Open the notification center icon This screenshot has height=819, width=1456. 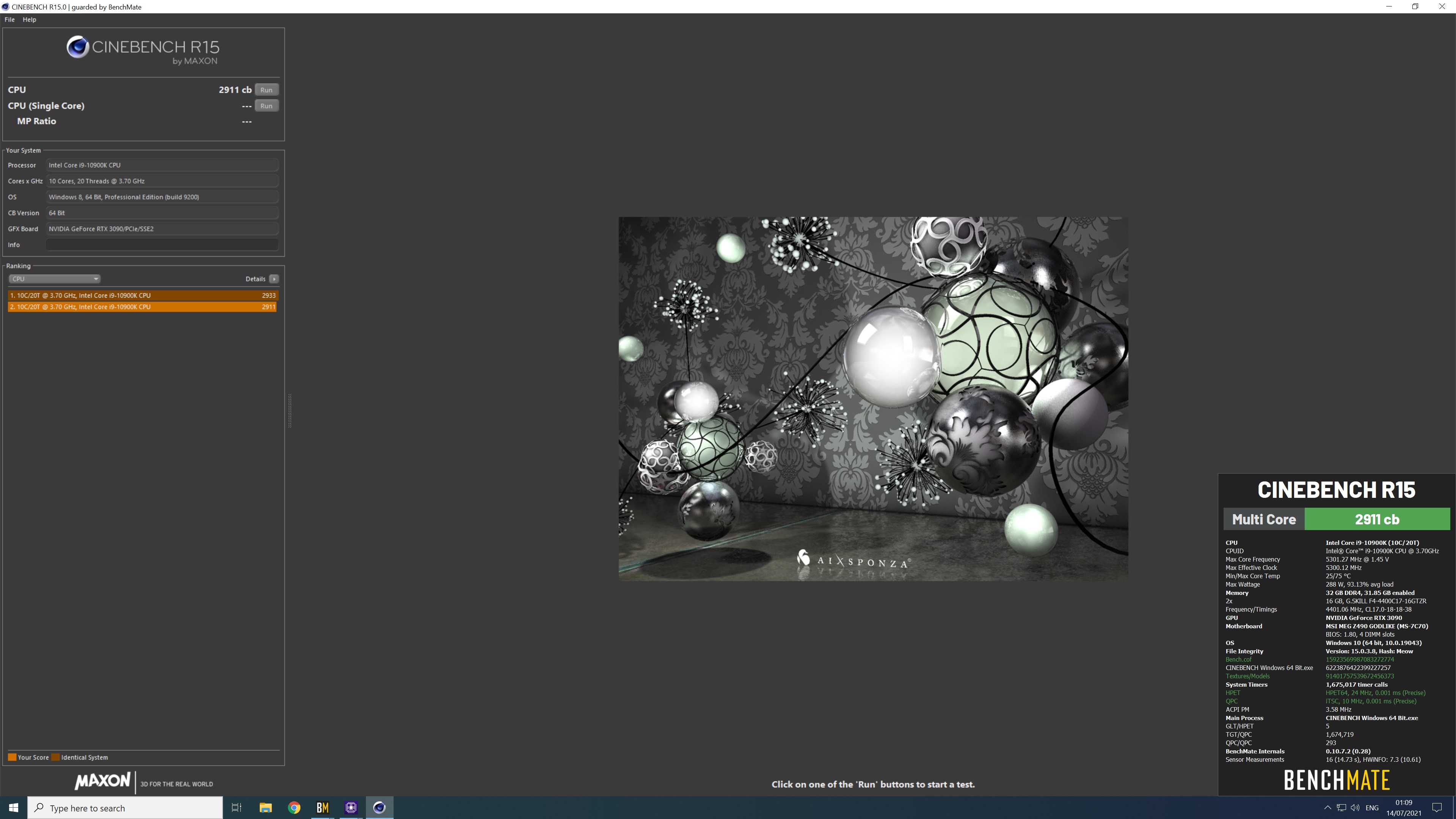pos(1437,808)
